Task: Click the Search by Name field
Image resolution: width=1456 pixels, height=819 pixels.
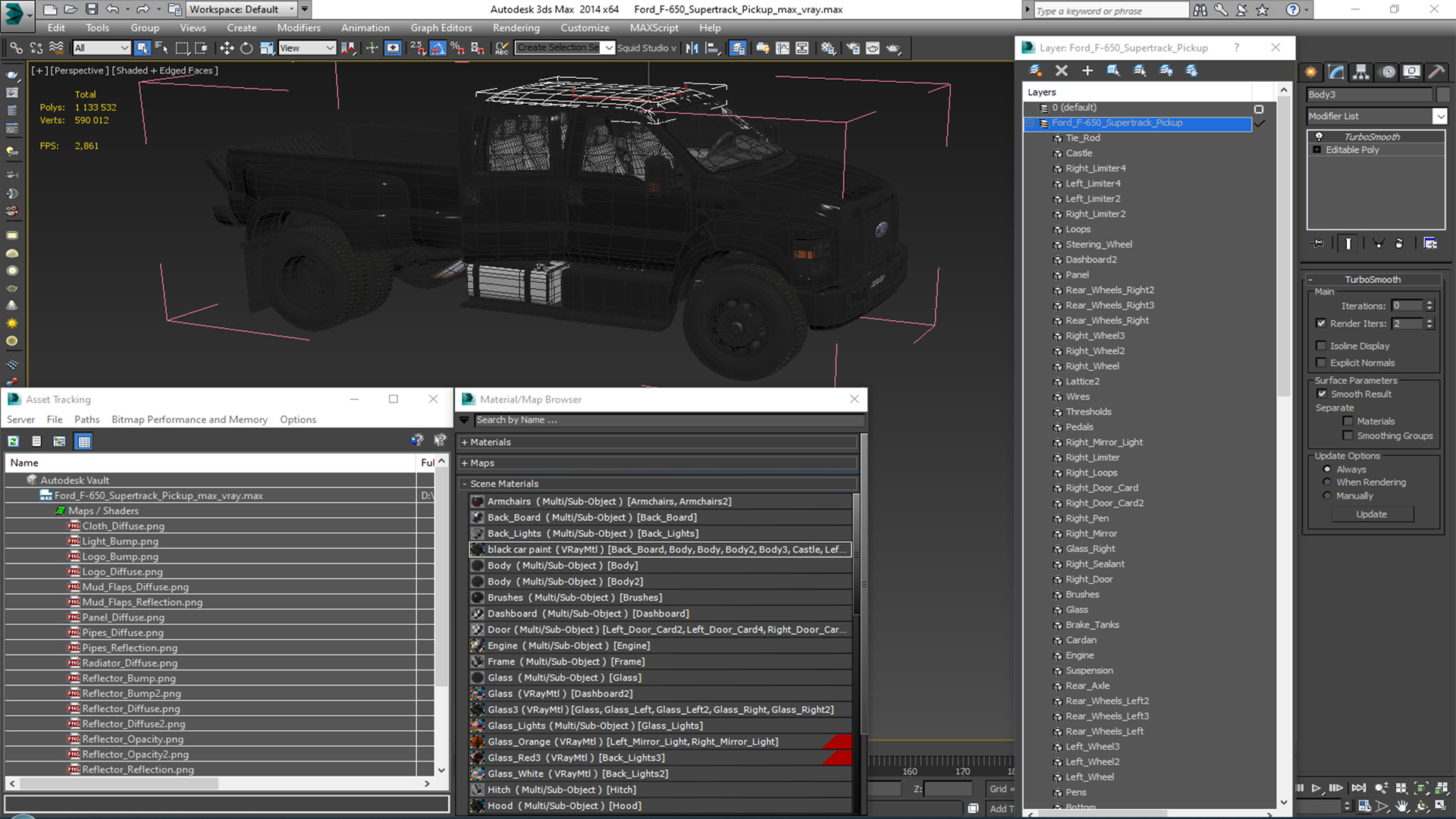Action: 669,420
